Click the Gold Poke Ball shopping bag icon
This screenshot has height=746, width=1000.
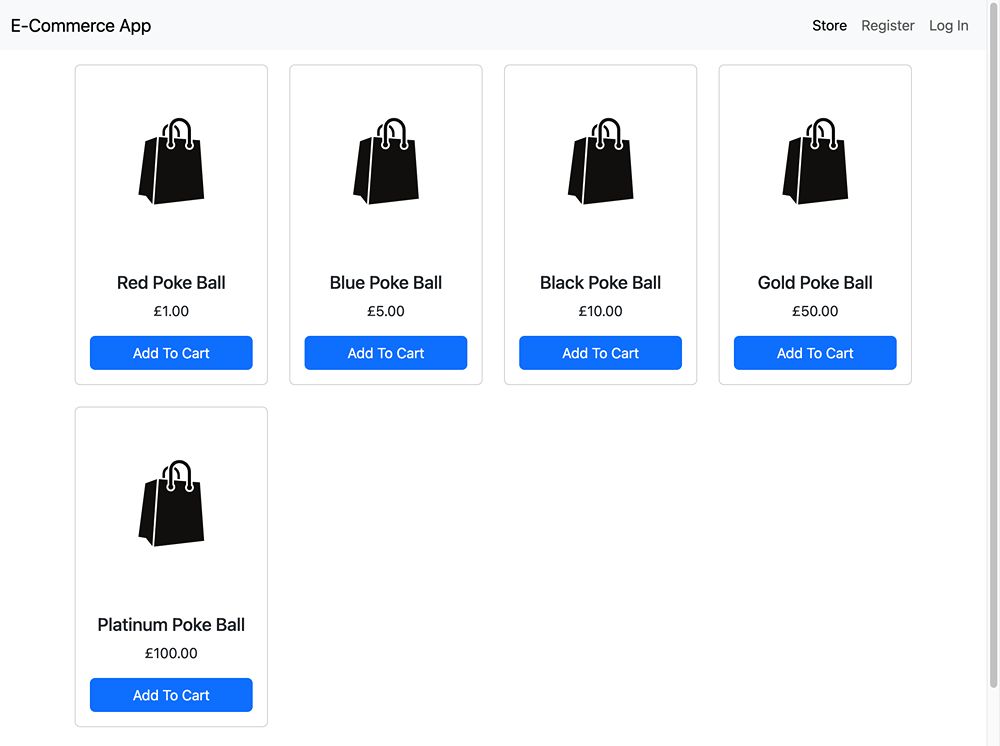pos(815,162)
